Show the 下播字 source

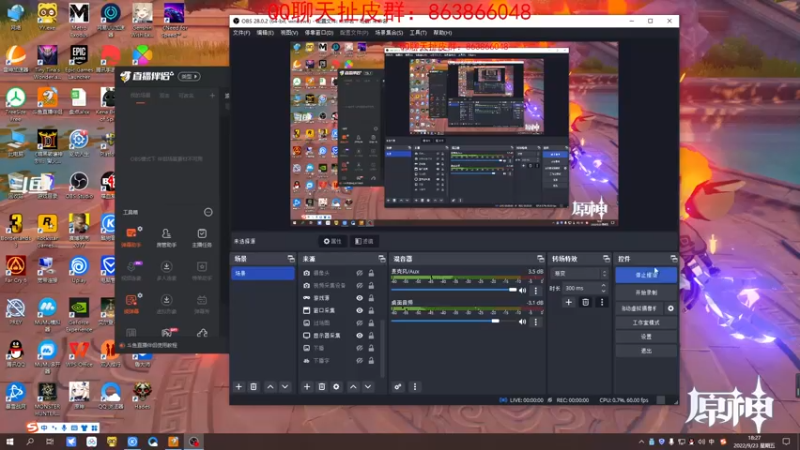[x=359, y=360]
